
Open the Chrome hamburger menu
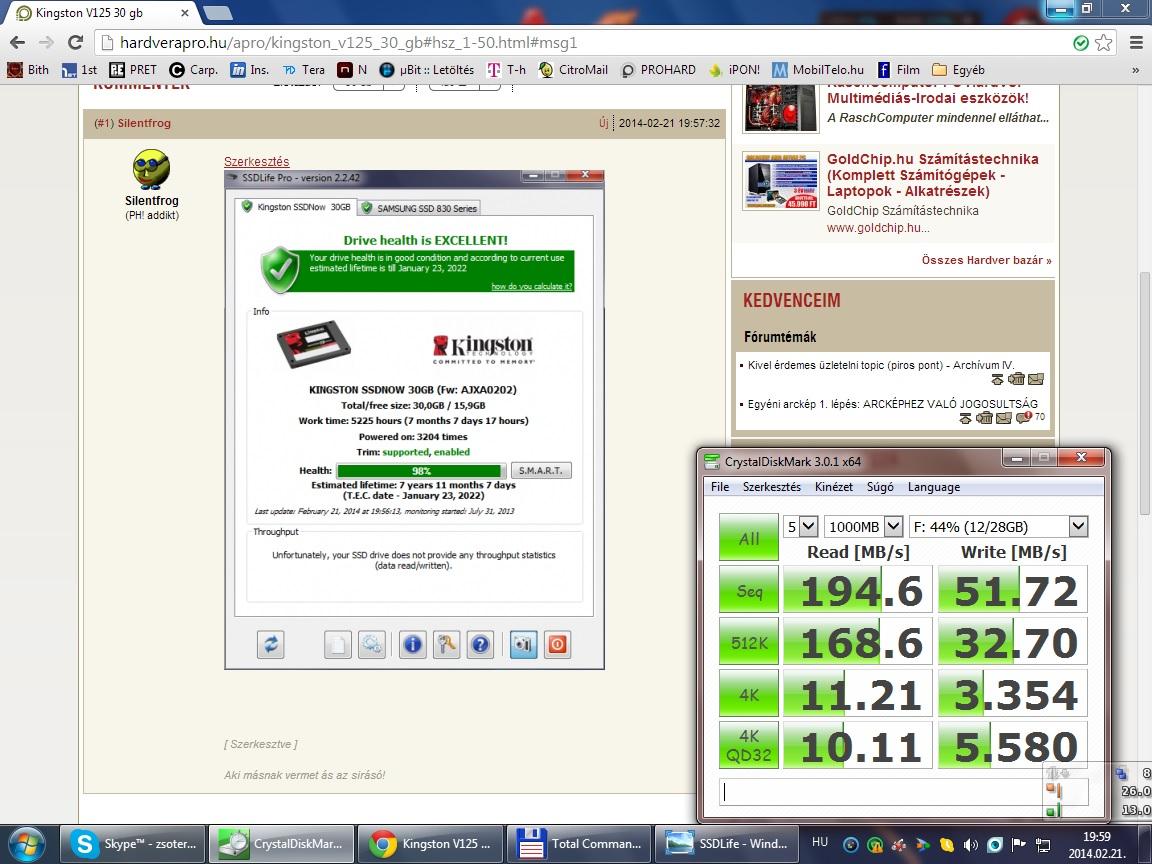(x=1136, y=43)
